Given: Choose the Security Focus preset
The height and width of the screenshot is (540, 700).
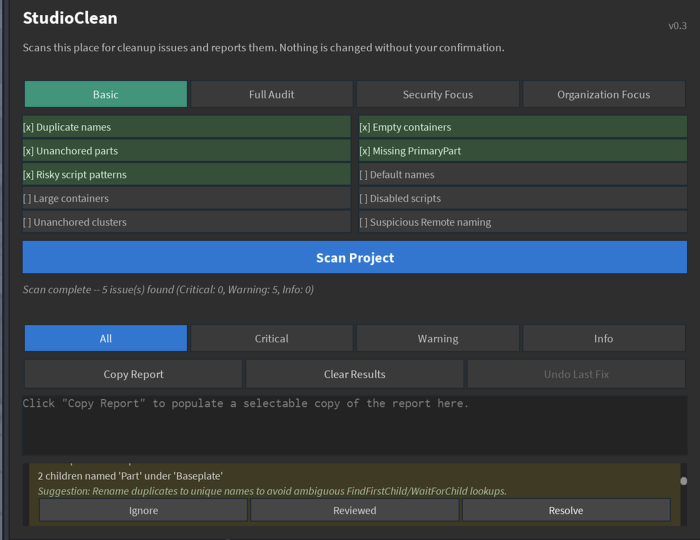Looking at the screenshot, I should click(438, 94).
